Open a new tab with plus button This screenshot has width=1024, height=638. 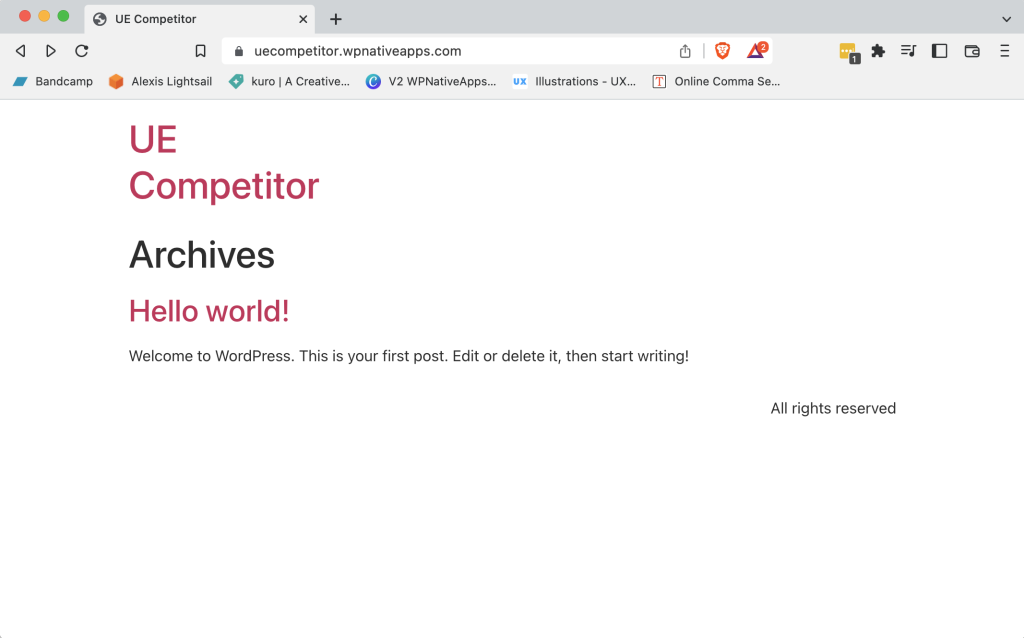tap(336, 19)
